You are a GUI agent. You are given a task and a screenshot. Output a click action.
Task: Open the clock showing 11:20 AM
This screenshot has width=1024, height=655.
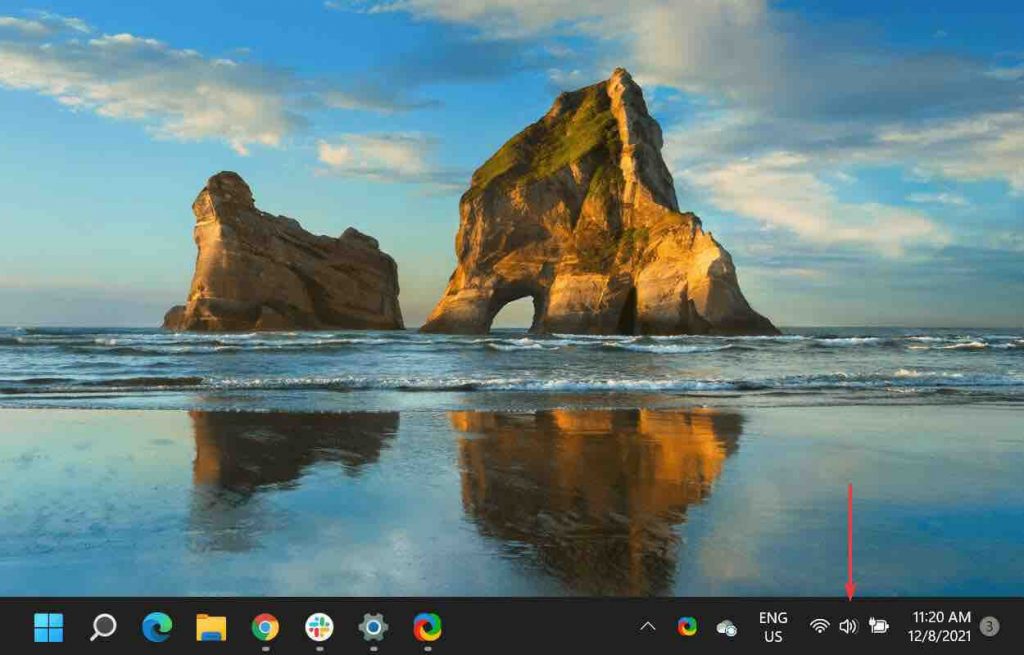(940, 627)
